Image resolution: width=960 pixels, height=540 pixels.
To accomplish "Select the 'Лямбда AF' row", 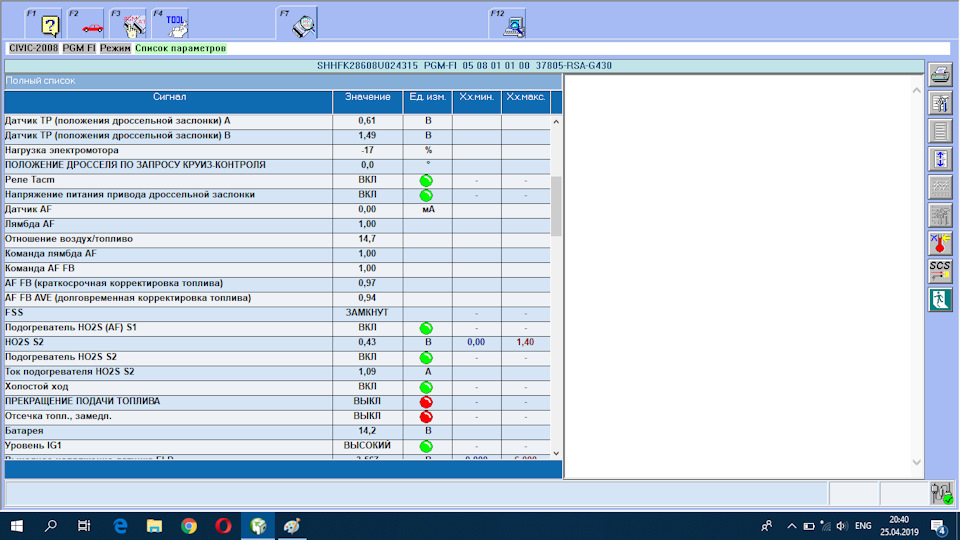I will [277, 224].
